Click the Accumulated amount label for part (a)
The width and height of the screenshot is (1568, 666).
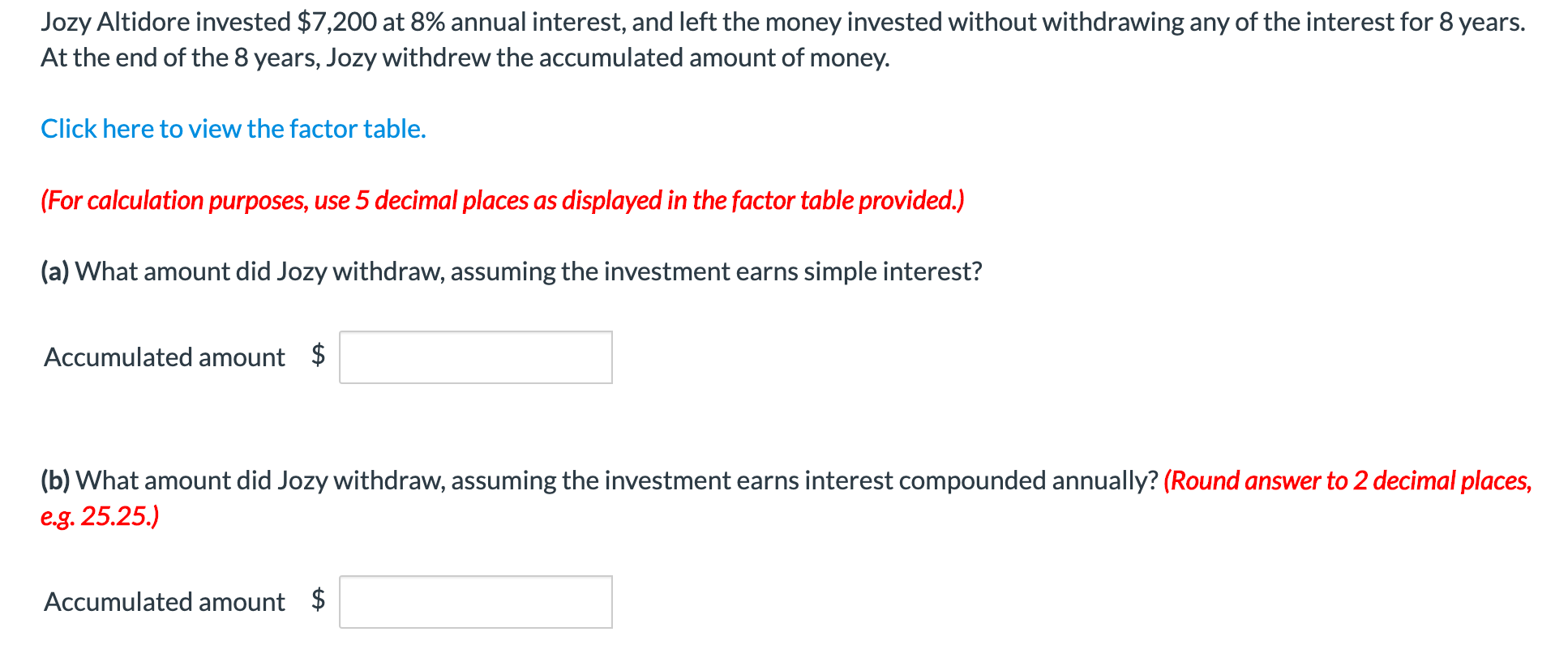coord(164,356)
